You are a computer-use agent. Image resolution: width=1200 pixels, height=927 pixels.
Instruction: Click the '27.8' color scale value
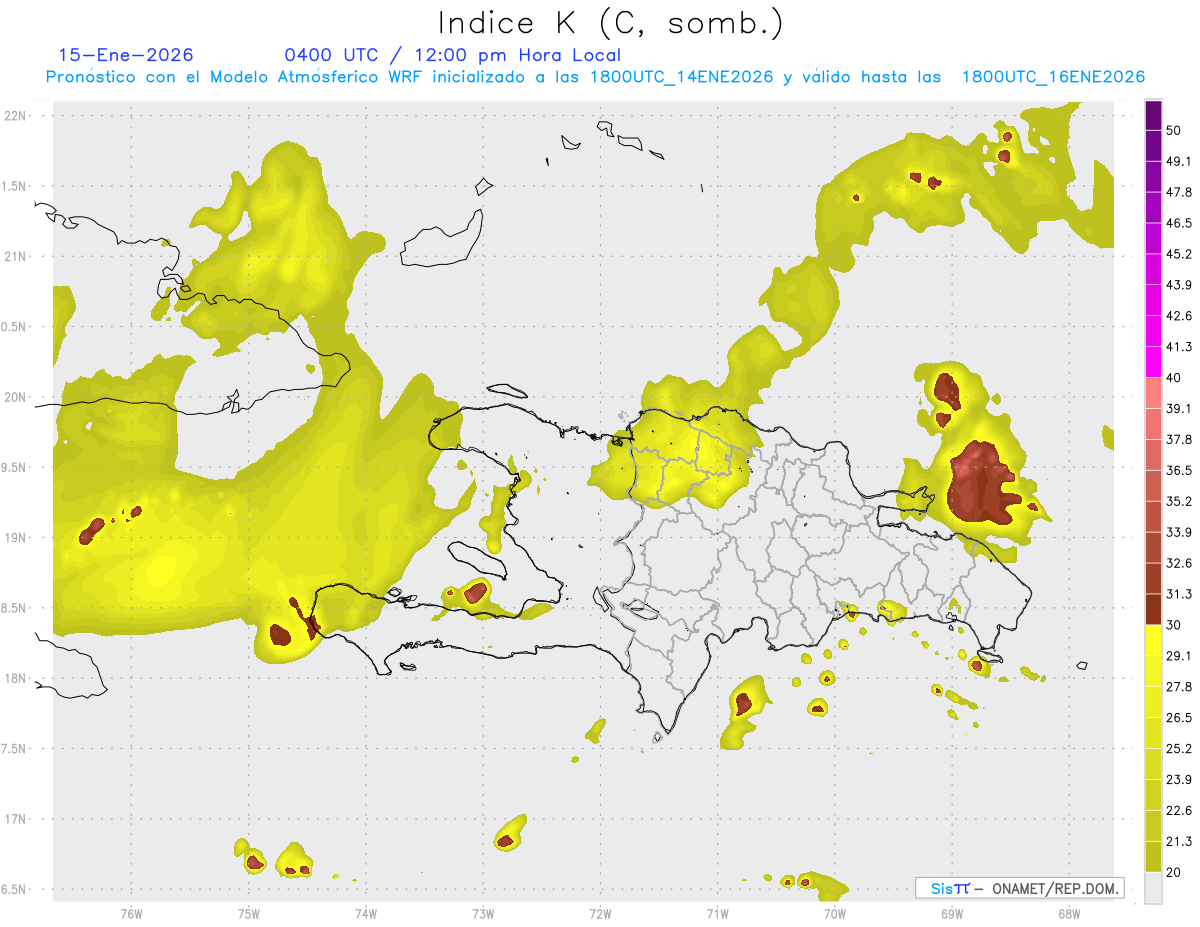(1179, 686)
